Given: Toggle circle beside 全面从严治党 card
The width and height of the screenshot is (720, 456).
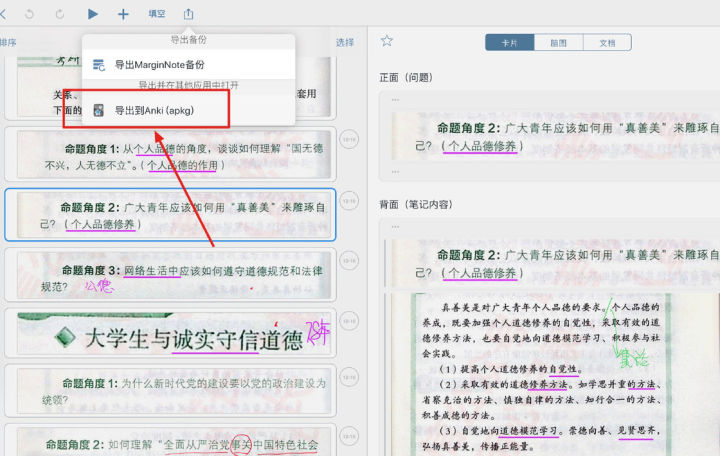Looking at the screenshot, I should [x=349, y=436].
